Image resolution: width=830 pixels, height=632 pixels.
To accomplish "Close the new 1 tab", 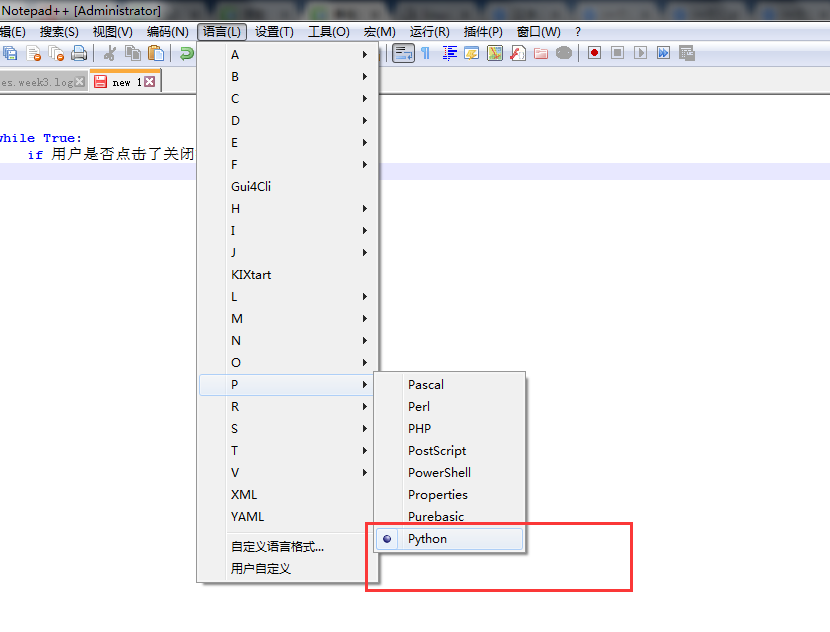I will [x=147, y=80].
